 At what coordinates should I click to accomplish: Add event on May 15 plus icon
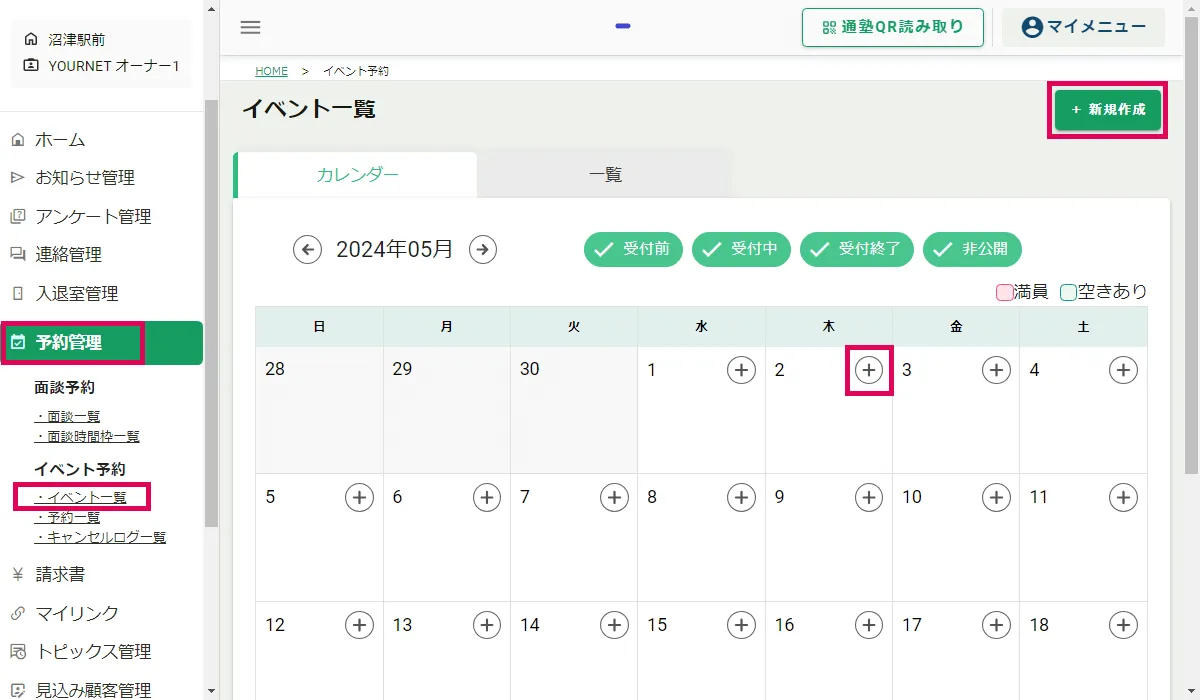pyautogui.click(x=741, y=625)
